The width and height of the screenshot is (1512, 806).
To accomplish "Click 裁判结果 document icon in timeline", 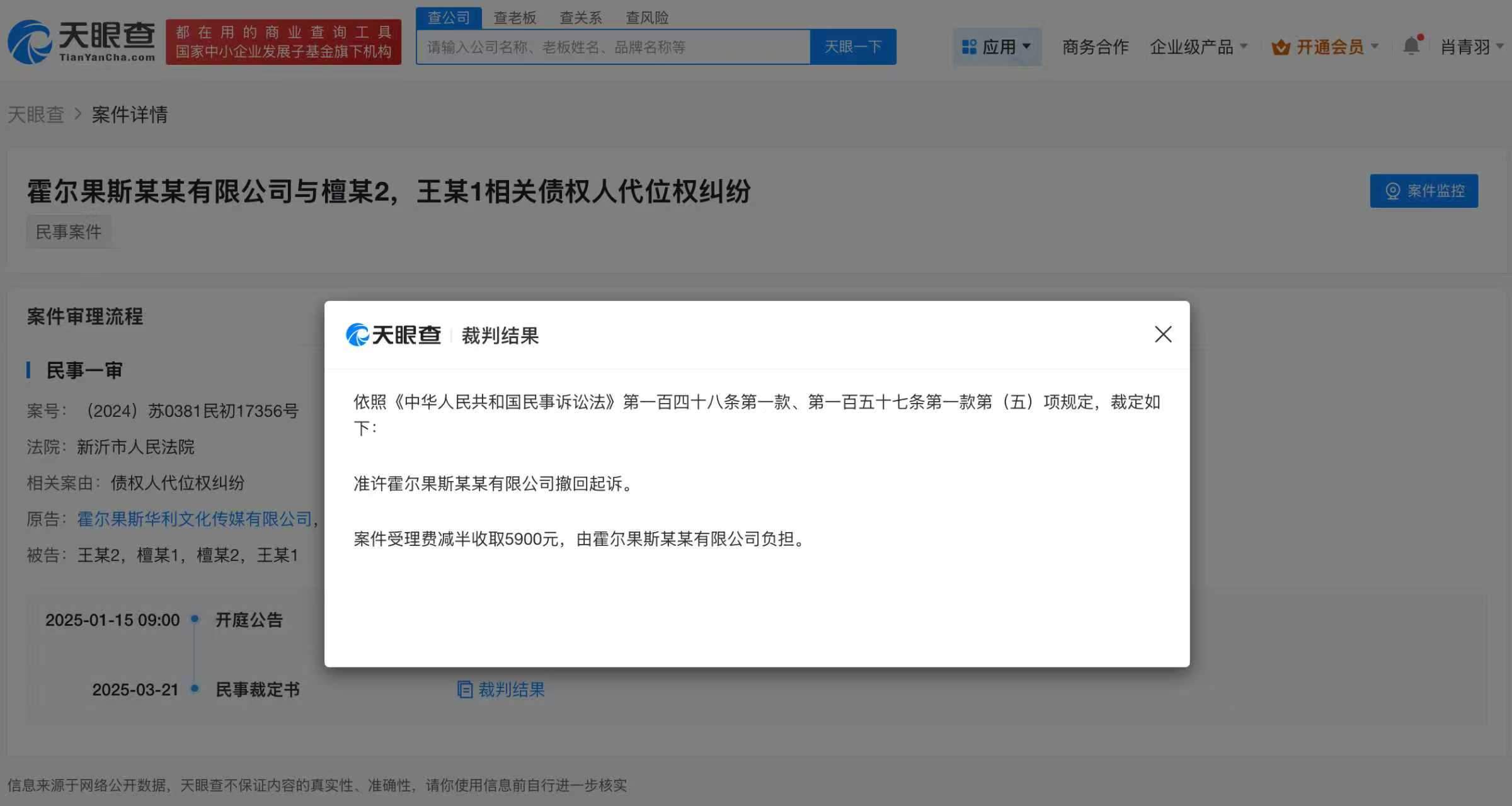I will pos(465,690).
